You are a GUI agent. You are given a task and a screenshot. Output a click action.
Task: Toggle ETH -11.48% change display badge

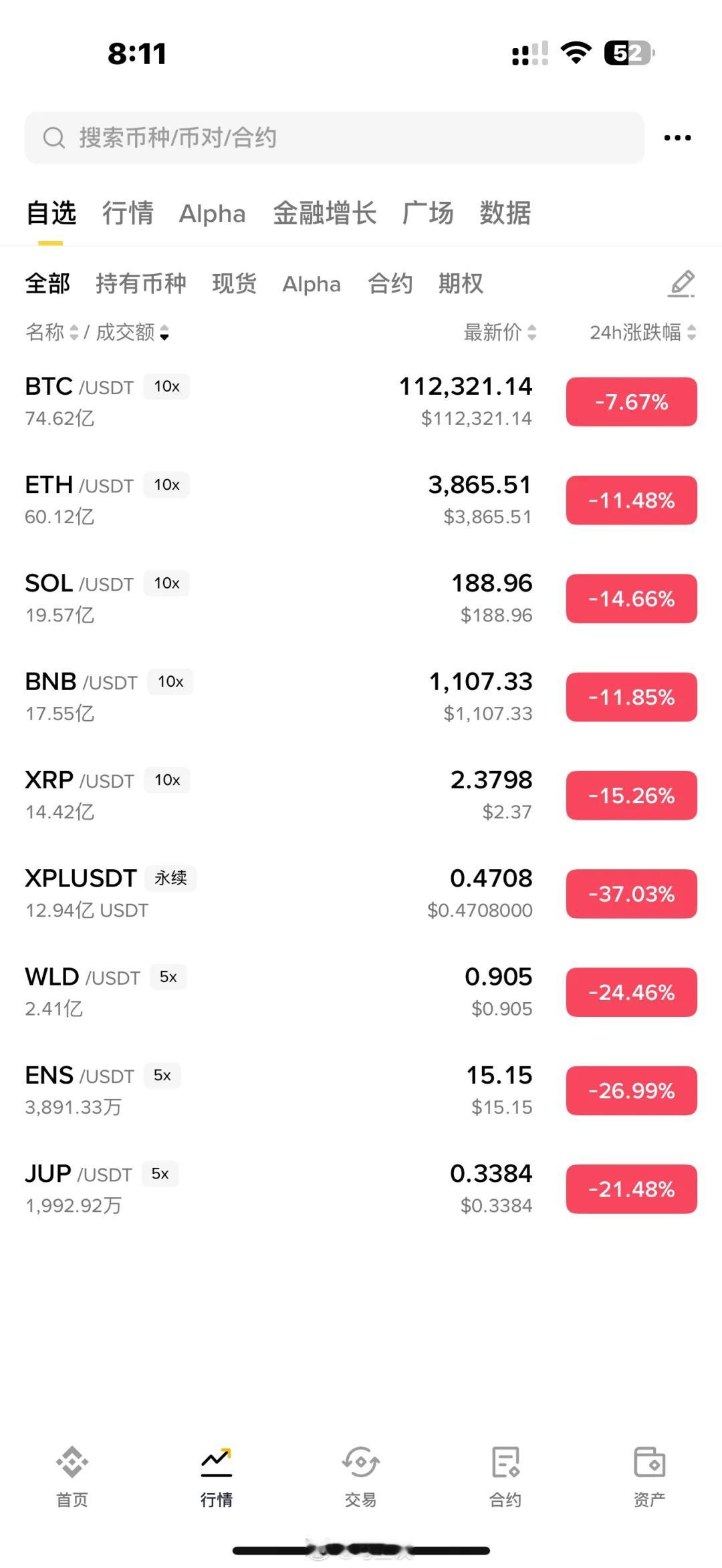(631, 500)
